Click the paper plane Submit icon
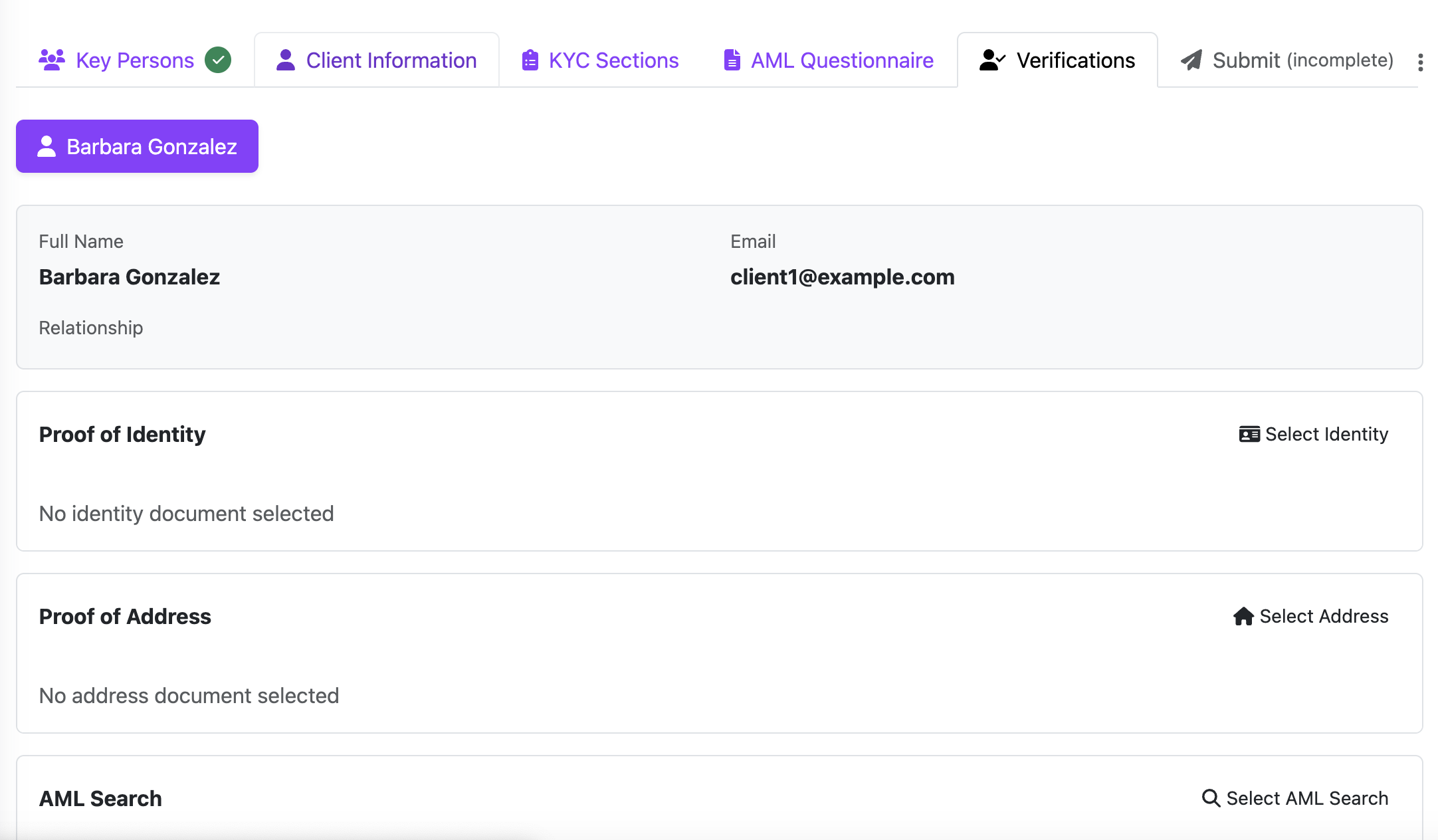1438x840 pixels. tap(1191, 60)
